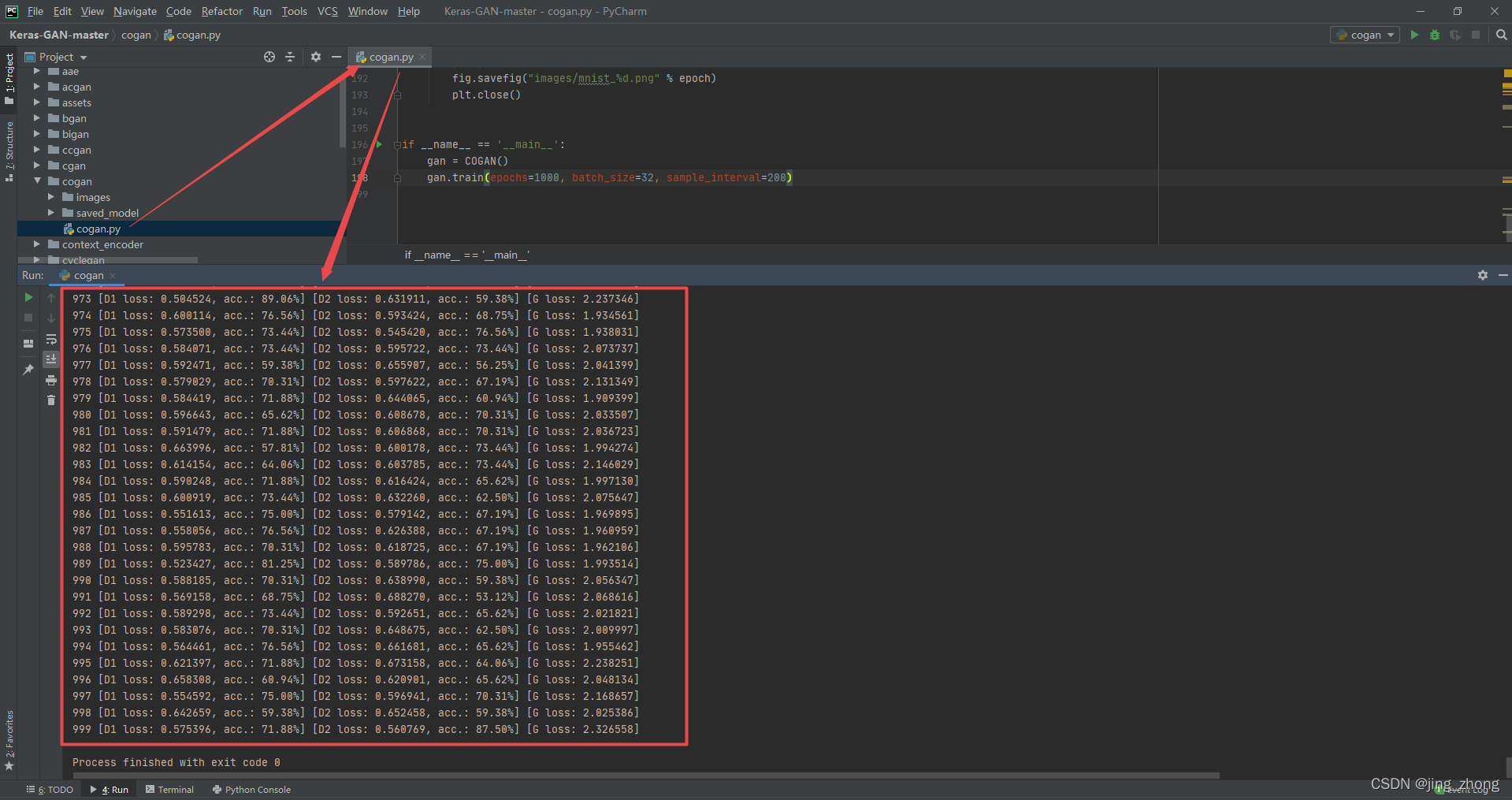This screenshot has height=800, width=1512.
Task: Toggle the 1: Project side tab
Action: click(9, 79)
